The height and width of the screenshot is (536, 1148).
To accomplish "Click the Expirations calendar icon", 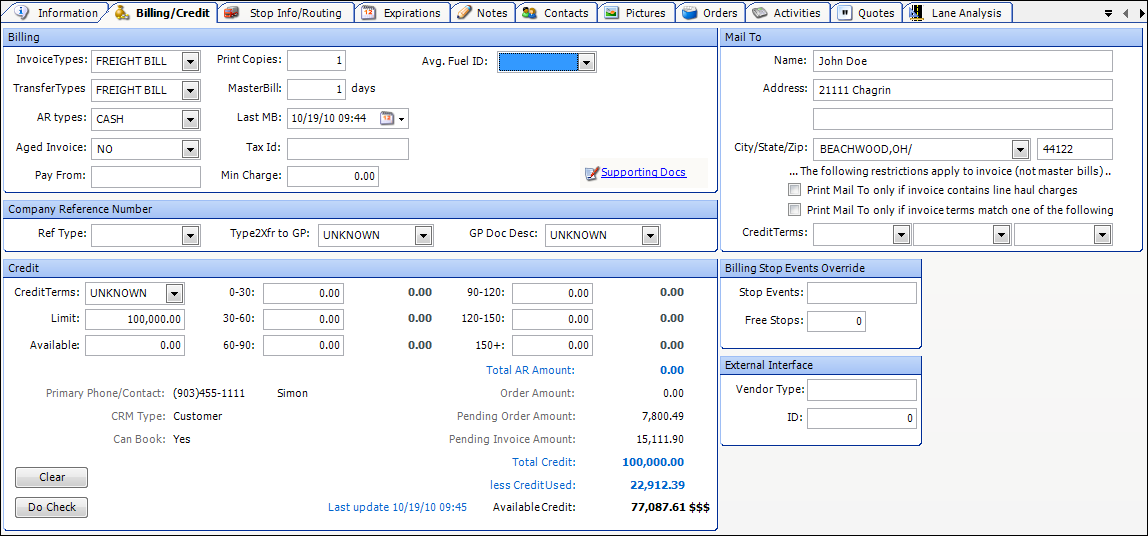I will click(370, 12).
